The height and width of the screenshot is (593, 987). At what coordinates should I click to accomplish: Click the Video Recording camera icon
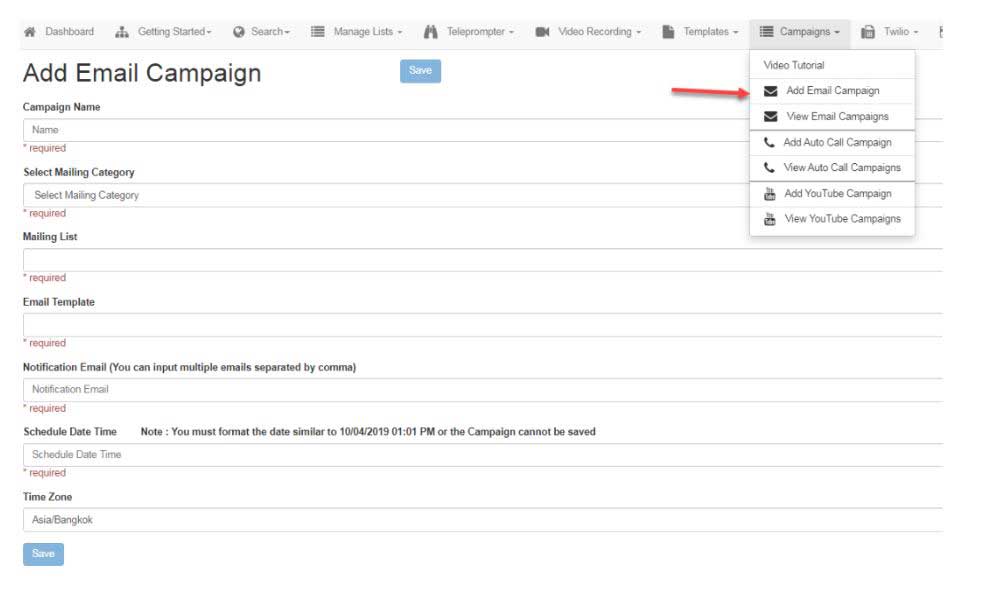542,32
